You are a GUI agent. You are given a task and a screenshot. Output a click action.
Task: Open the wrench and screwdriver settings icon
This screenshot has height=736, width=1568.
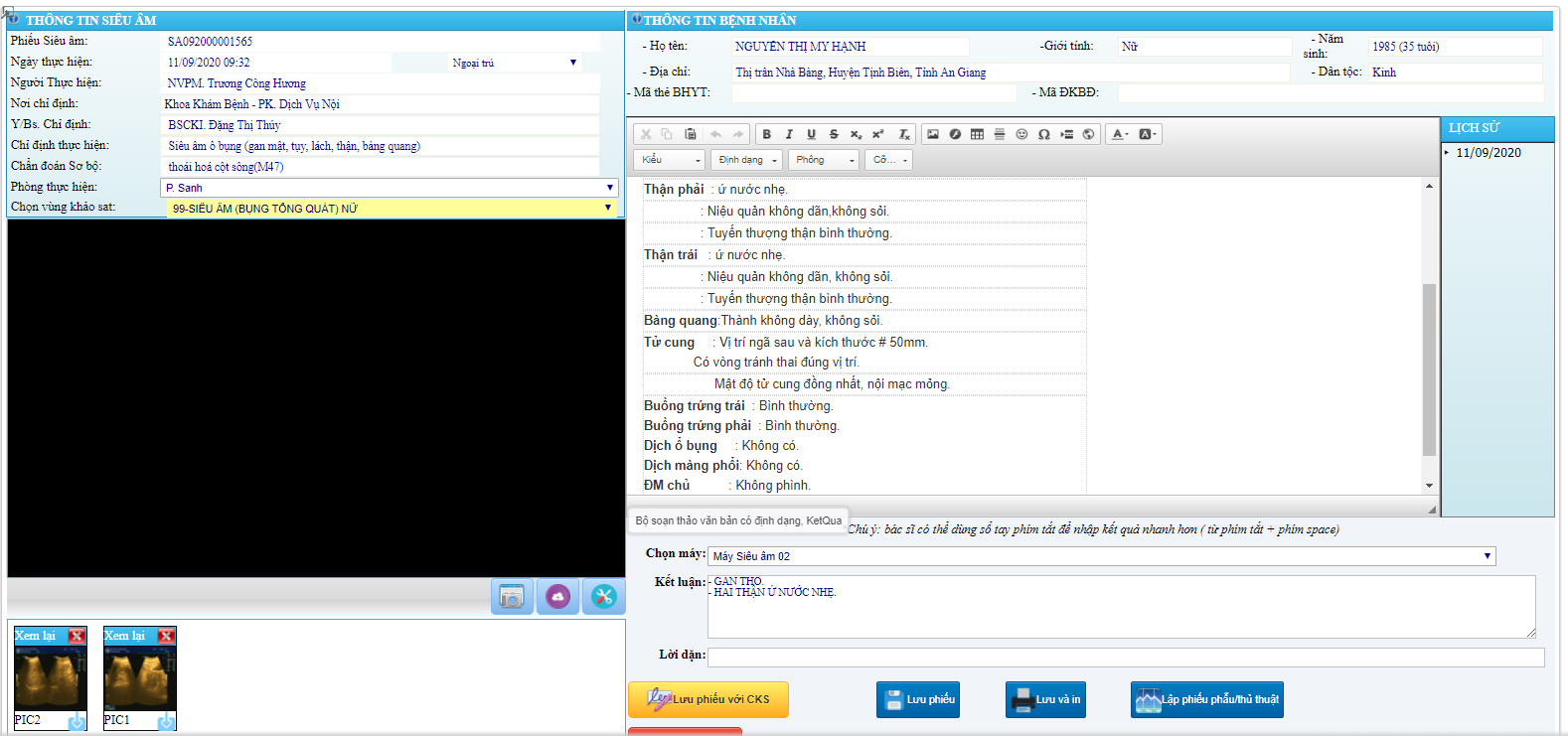pyautogui.click(x=603, y=597)
